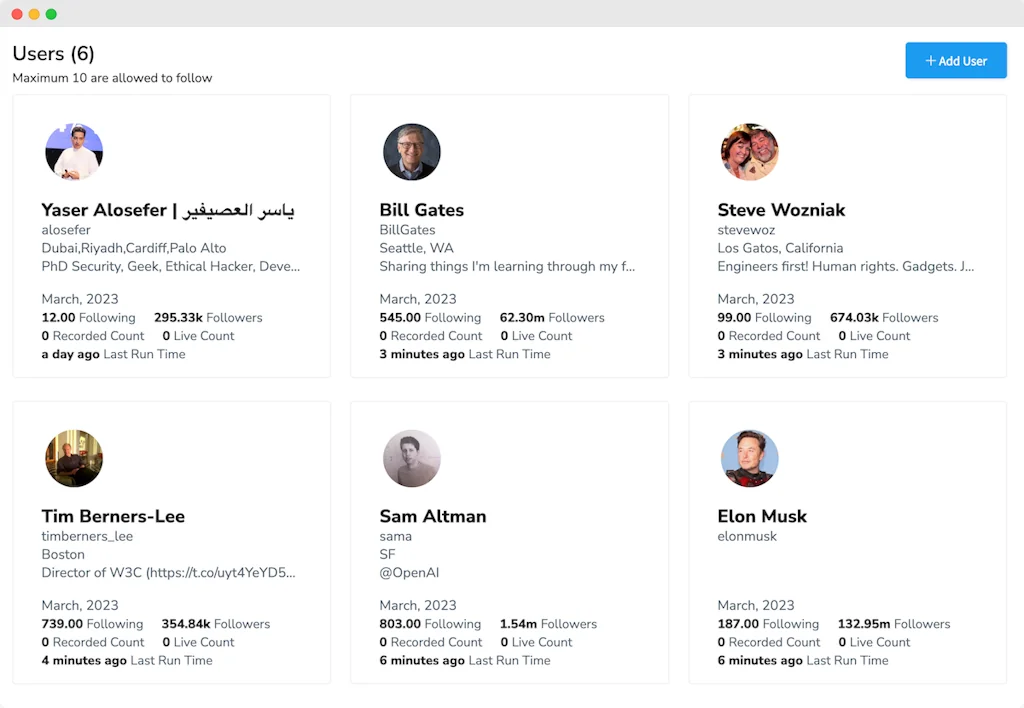The width and height of the screenshot is (1024, 708).
Task: Select the Tim Berners-Lee name heading
Action: coord(112,516)
